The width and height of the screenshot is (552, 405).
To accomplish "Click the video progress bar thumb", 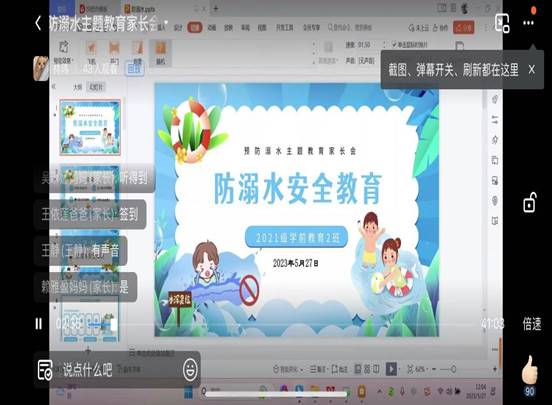I will click(114, 324).
